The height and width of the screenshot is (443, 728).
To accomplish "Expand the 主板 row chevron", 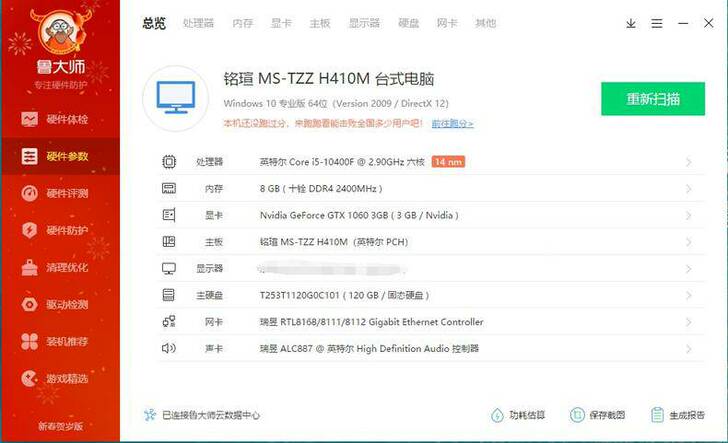I will [x=689, y=242].
